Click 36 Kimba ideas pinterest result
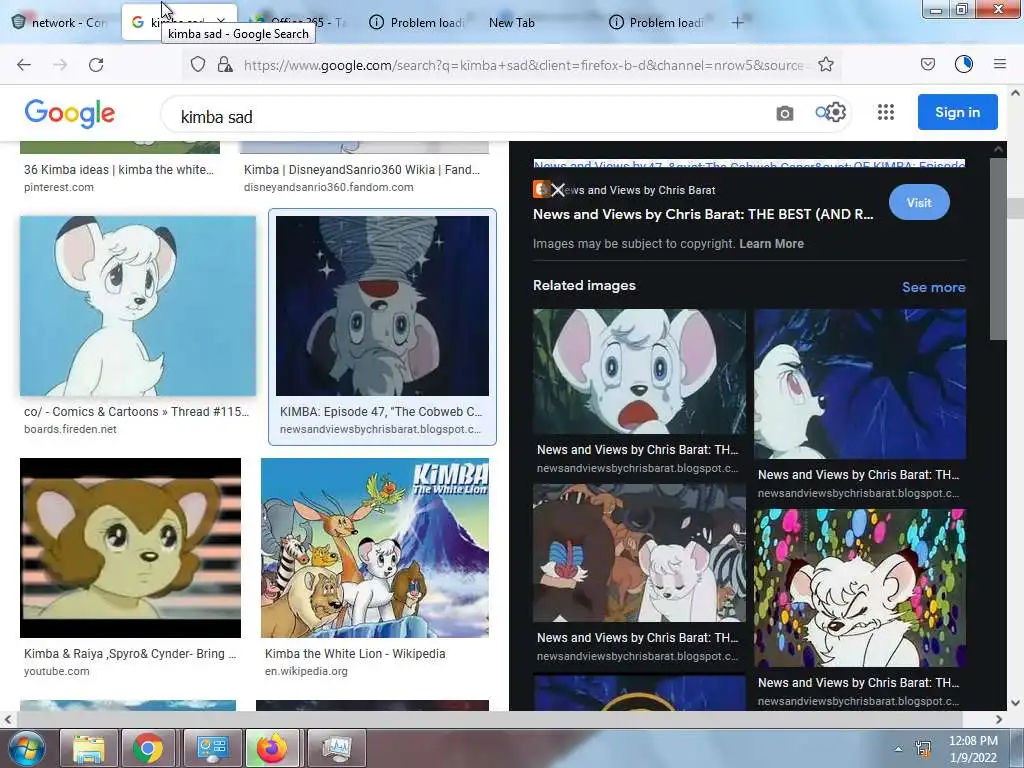1024x768 pixels. point(119,170)
